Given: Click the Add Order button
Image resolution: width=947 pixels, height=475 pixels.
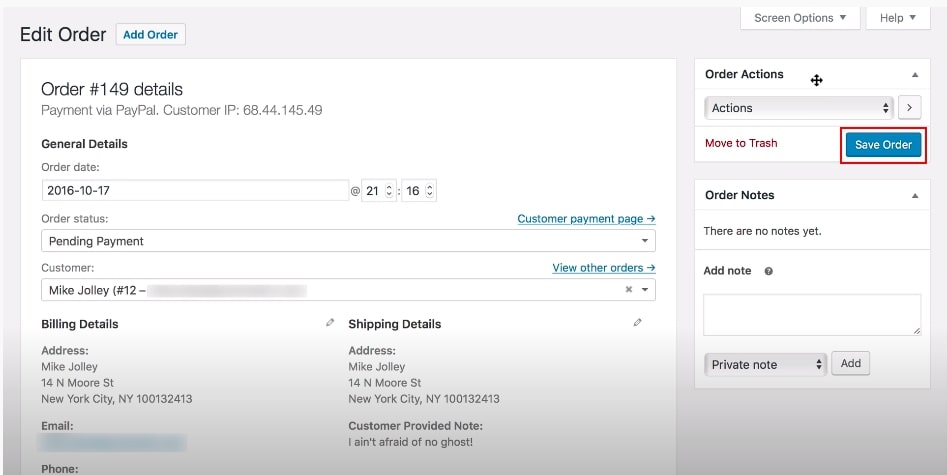Looking at the screenshot, I should tap(150, 34).
